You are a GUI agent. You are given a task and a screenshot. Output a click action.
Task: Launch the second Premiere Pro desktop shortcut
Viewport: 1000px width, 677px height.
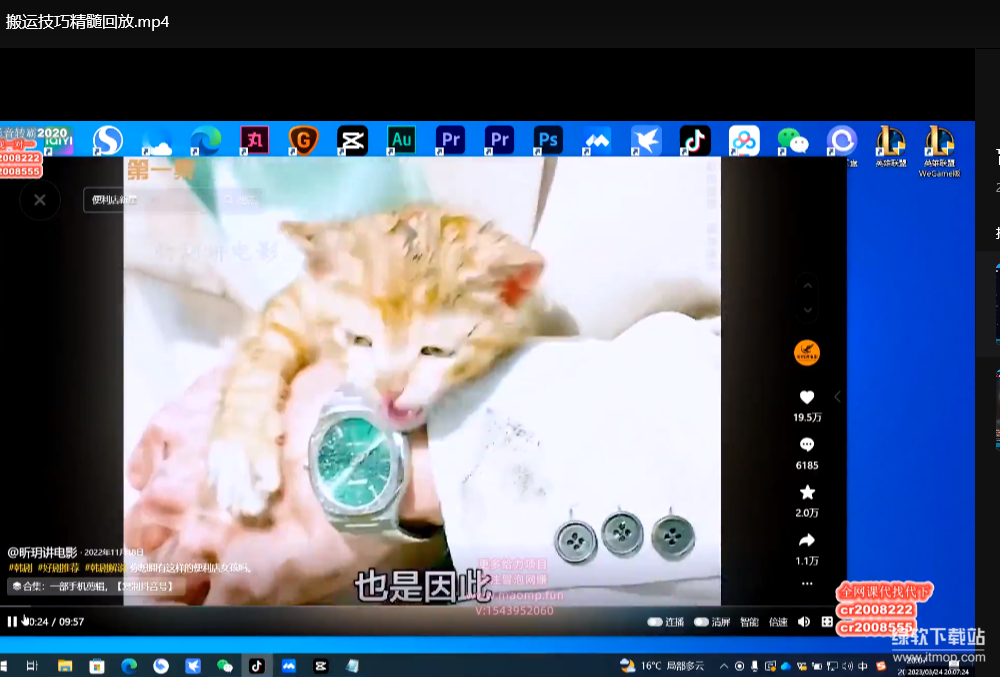pos(499,140)
